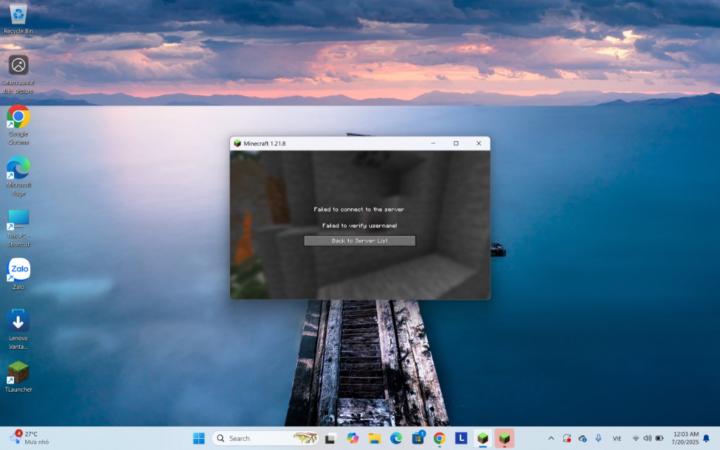This screenshot has width=720, height=450.
Task: Open the VIE language input switcher
Action: [x=617, y=439]
